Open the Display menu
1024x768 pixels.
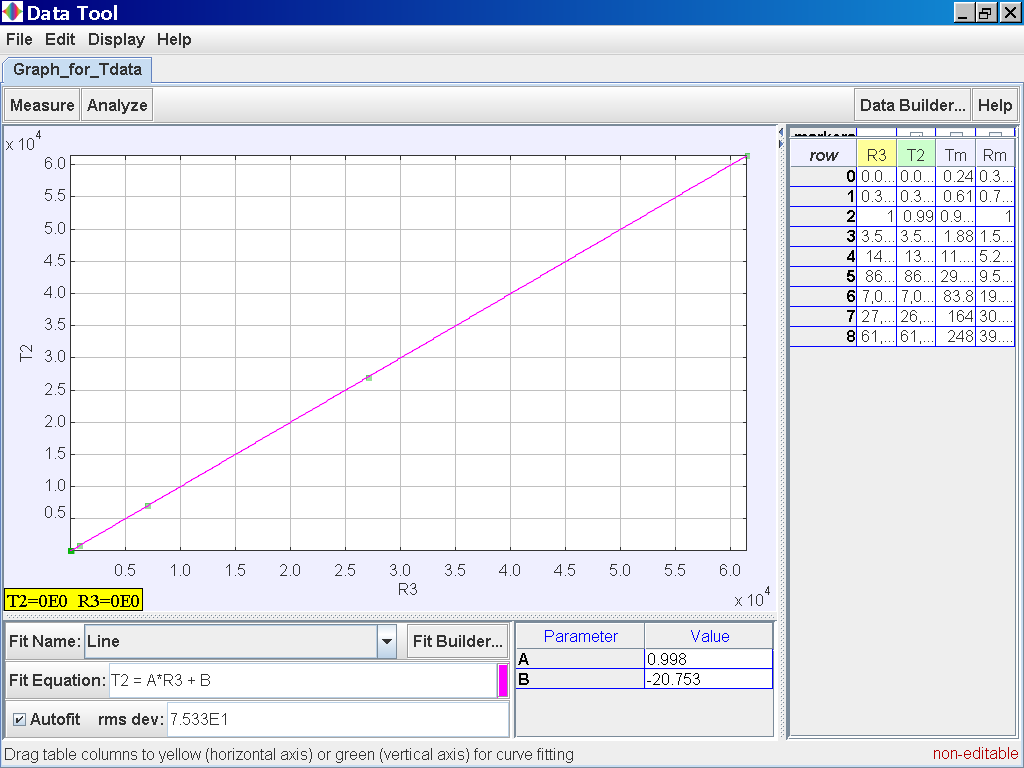116,40
